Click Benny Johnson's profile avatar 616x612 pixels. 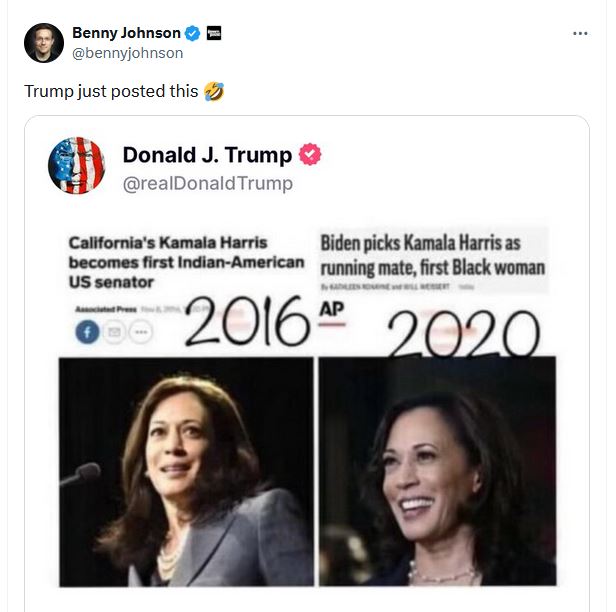[x=44, y=44]
